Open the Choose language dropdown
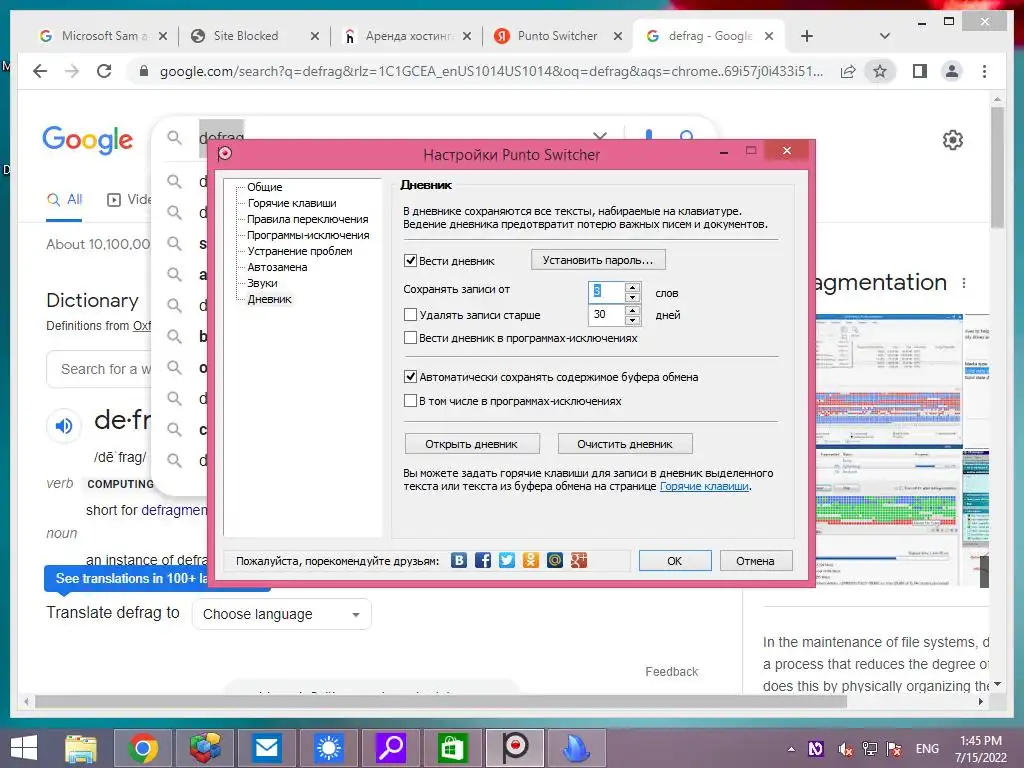 pos(281,614)
